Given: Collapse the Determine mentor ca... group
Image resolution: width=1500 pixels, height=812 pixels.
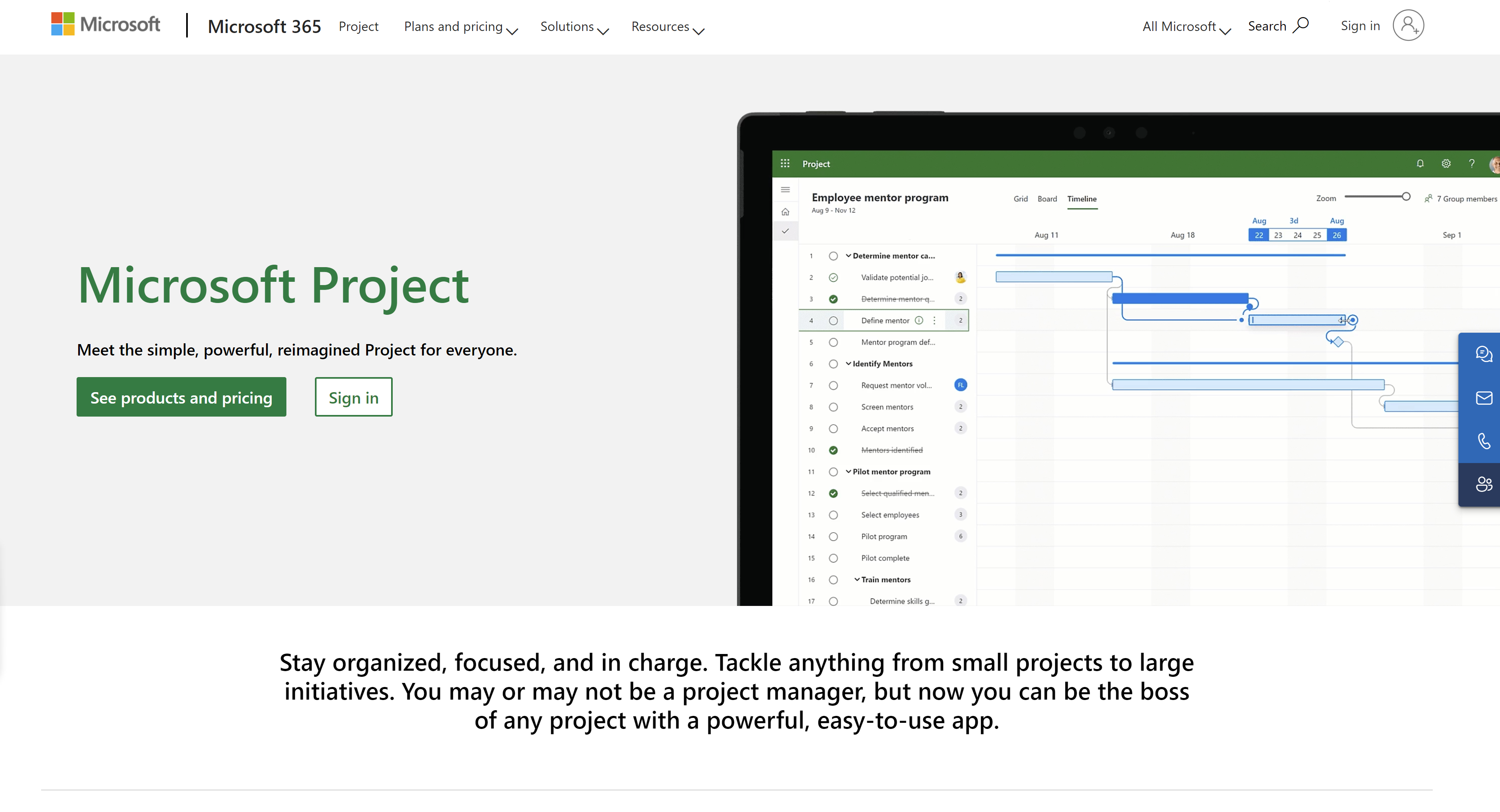Looking at the screenshot, I should tap(849, 256).
